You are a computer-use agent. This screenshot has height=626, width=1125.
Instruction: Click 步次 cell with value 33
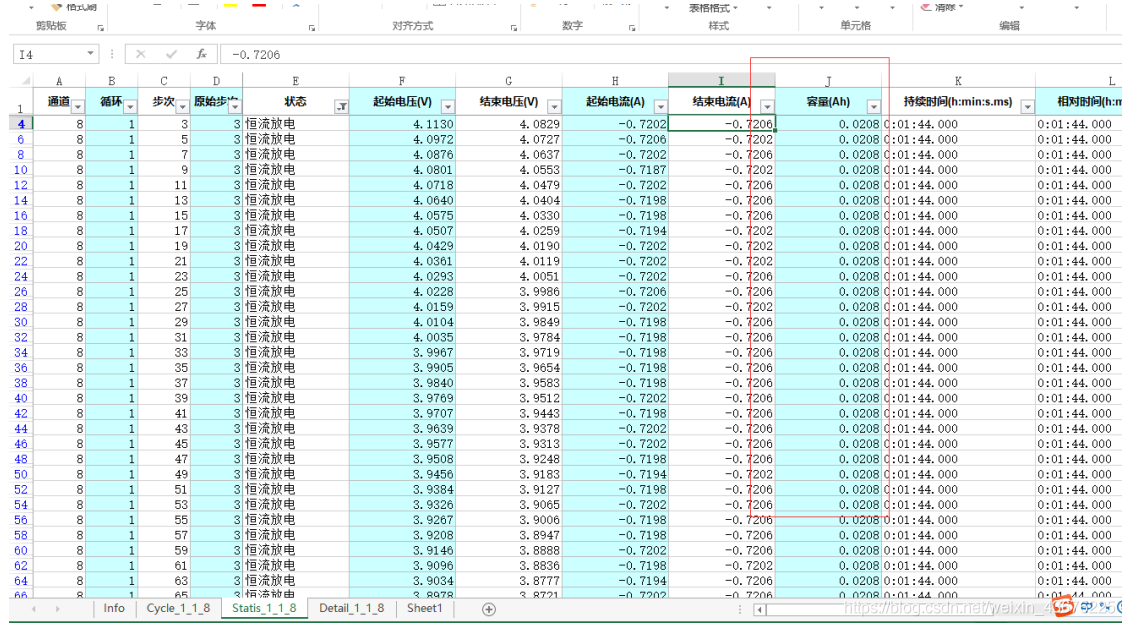pos(164,352)
